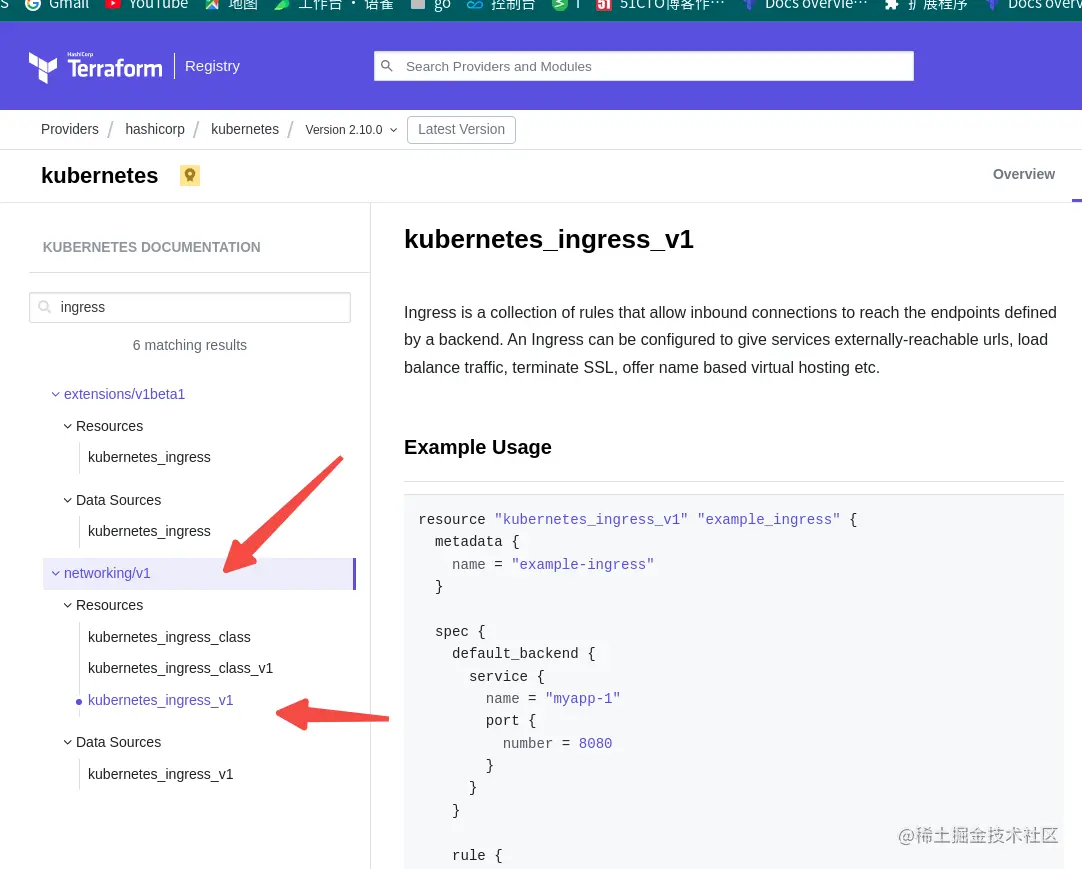Click the KUBERNETES DOCUMENTATION heading
The width and height of the screenshot is (1082, 869).
click(152, 247)
